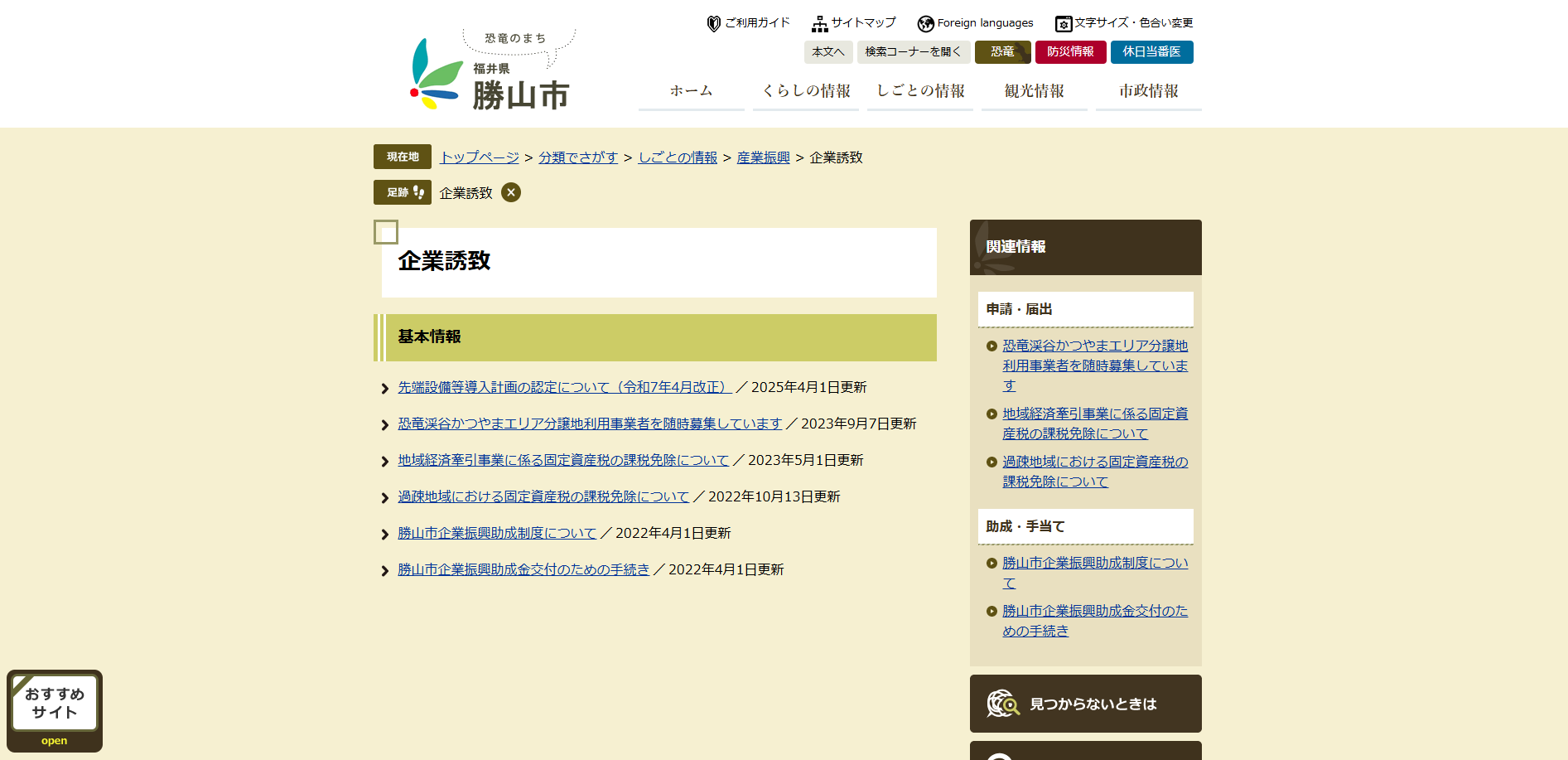Image resolution: width=1568 pixels, height=760 pixels.
Task: Click the 2022年10月13日更新 date text
Action: (x=774, y=496)
